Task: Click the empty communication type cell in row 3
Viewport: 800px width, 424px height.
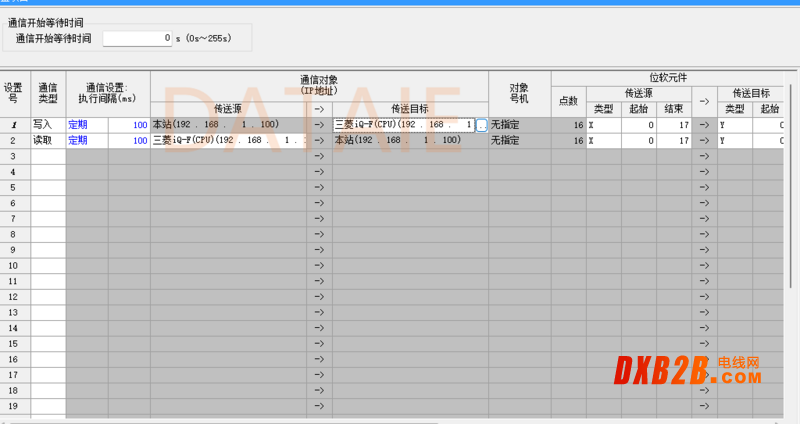Action: 48,156
